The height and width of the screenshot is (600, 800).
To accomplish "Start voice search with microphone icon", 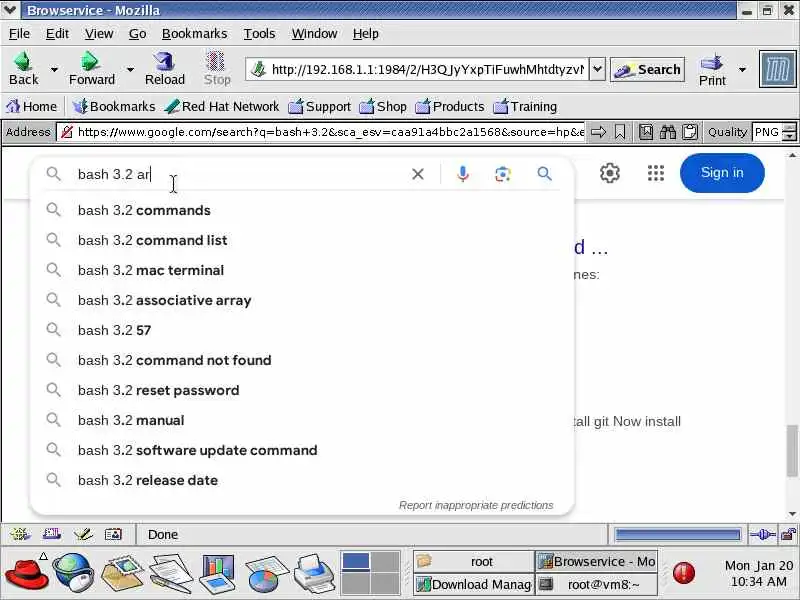I will click(463, 174).
